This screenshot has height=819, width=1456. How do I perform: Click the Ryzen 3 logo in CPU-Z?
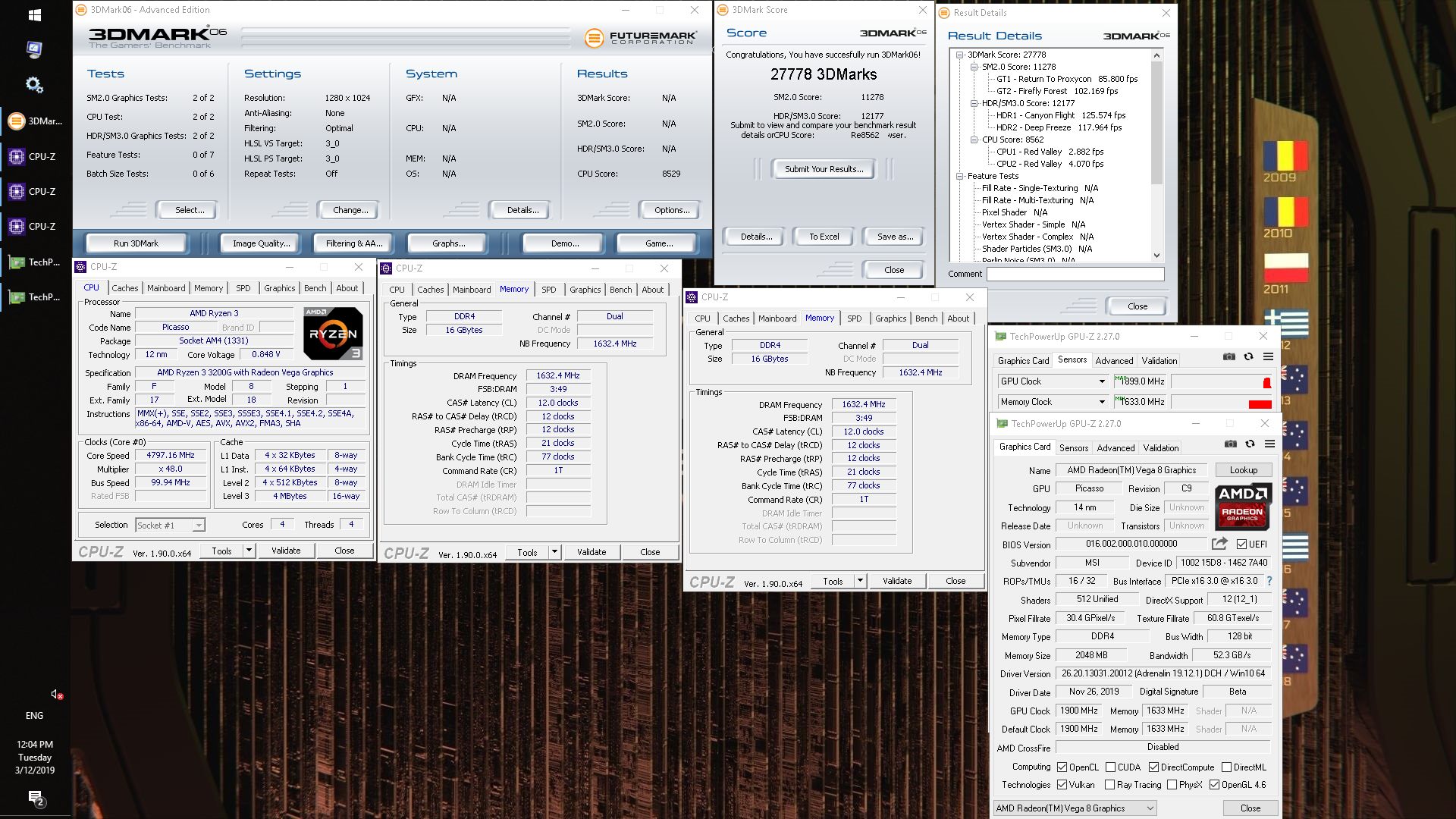[333, 334]
